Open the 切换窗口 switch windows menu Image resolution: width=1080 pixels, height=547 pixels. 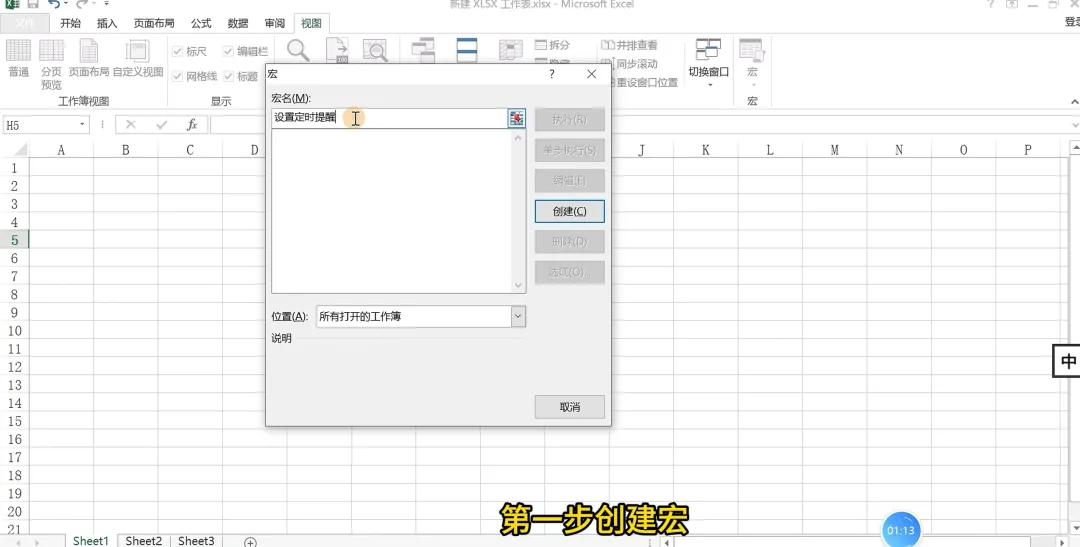pos(709,62)
